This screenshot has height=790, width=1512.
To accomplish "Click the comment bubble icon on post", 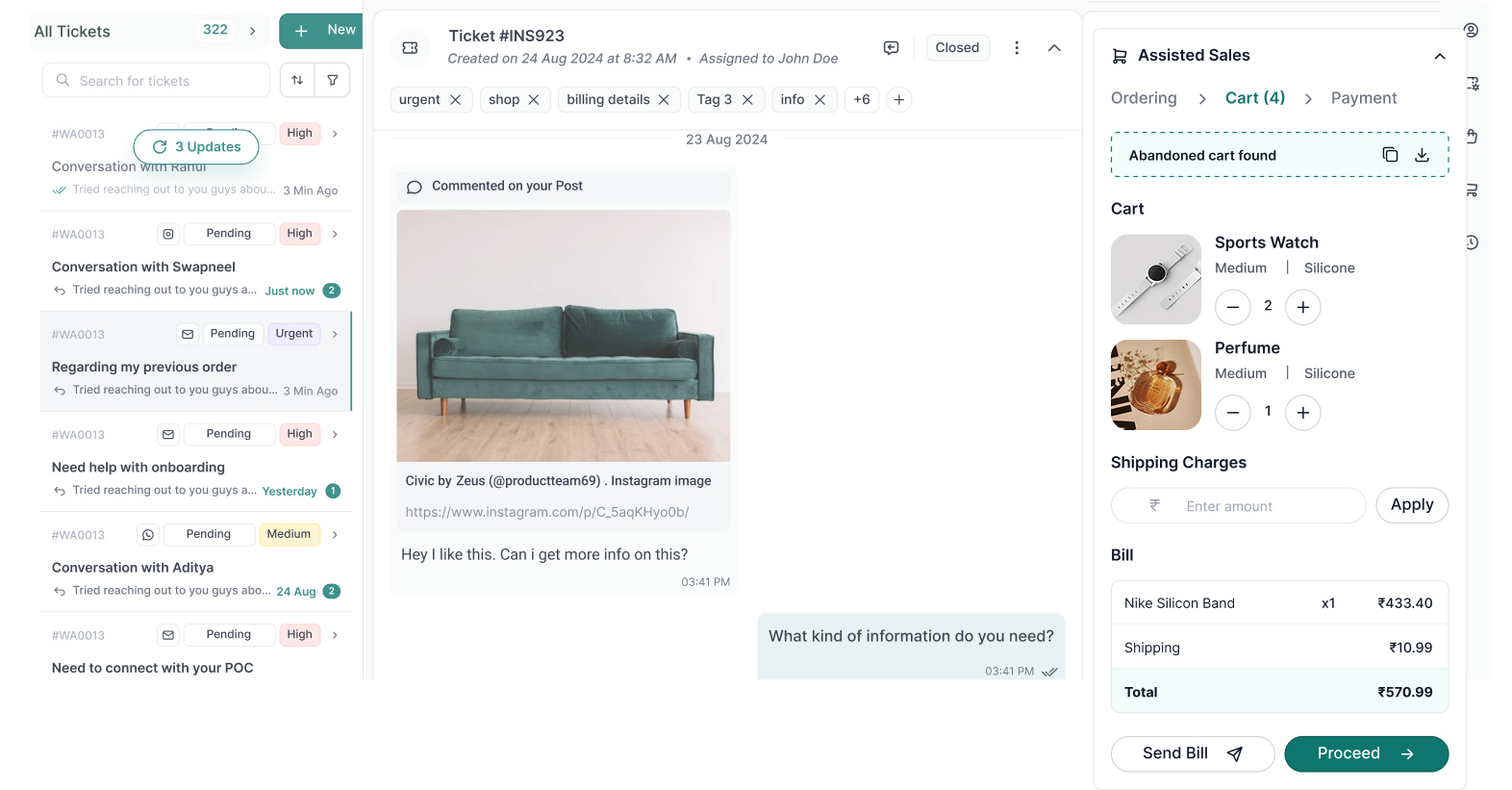I will (415, 187).
